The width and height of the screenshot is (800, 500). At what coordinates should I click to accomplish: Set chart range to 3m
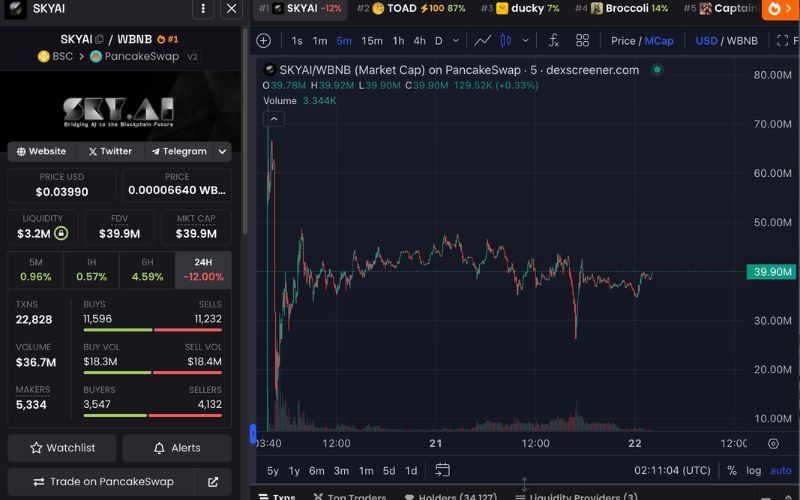tap(341, 471)
